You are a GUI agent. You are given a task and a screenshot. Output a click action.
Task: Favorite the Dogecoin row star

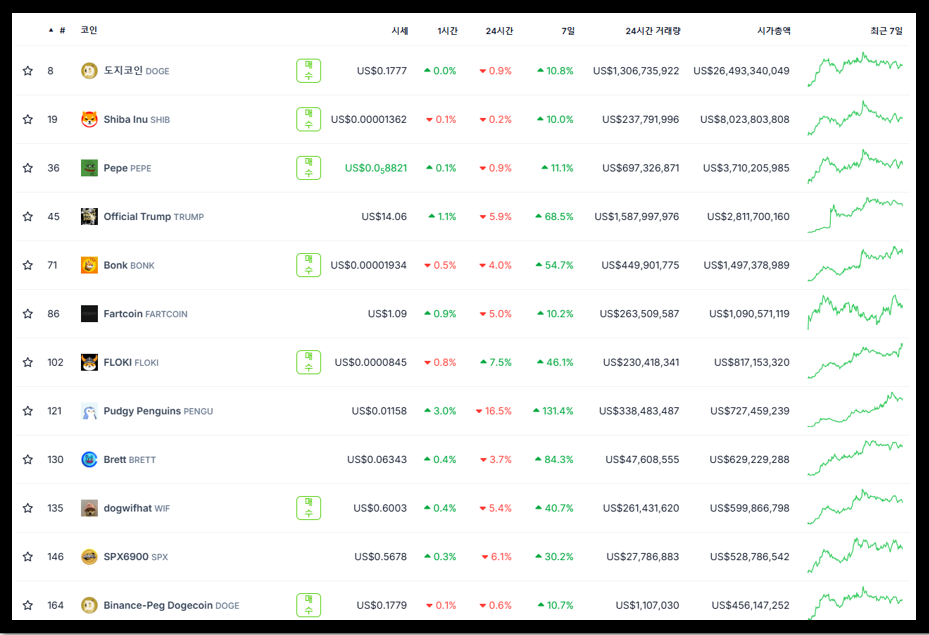point(28,71)
